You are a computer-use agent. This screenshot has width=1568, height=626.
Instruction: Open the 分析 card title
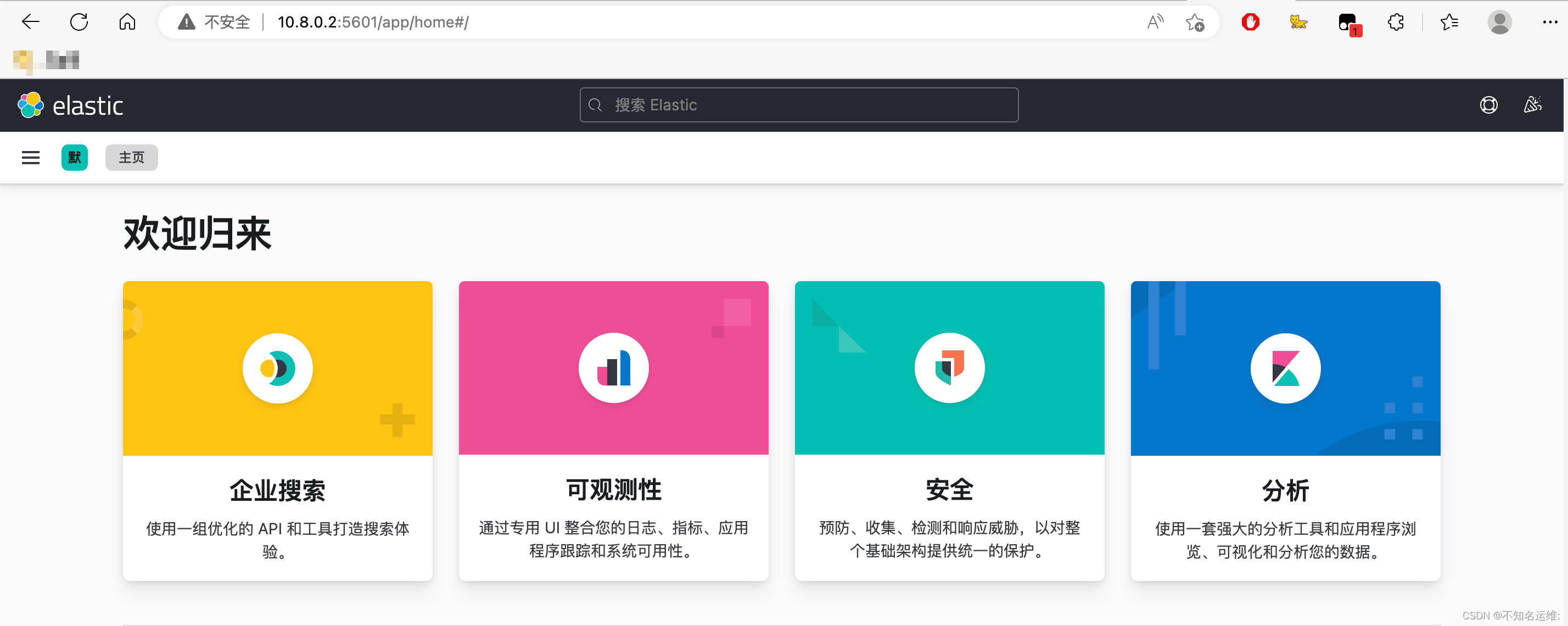(x=1285, y=490)
